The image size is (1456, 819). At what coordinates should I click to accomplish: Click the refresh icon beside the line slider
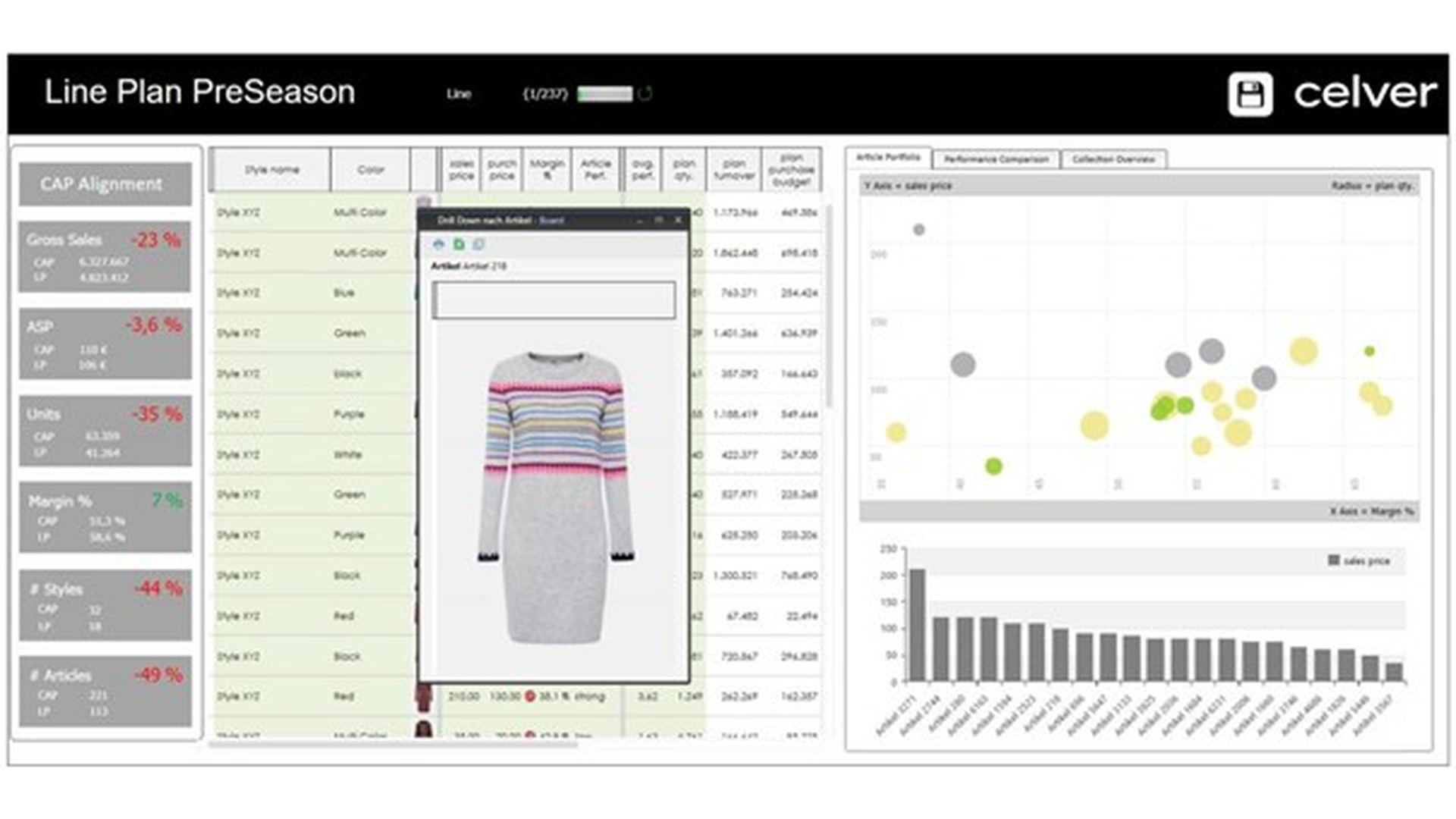(x=645, y=94)
